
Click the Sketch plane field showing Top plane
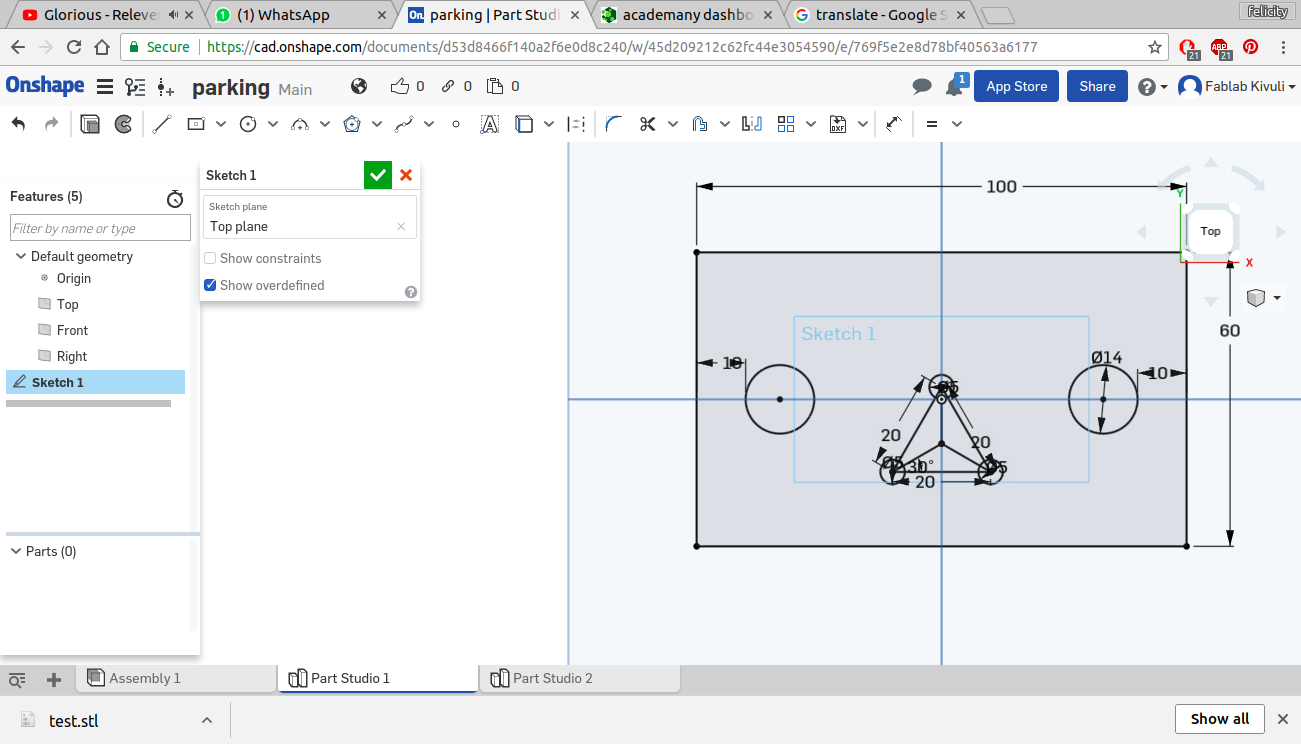(310, 217)
